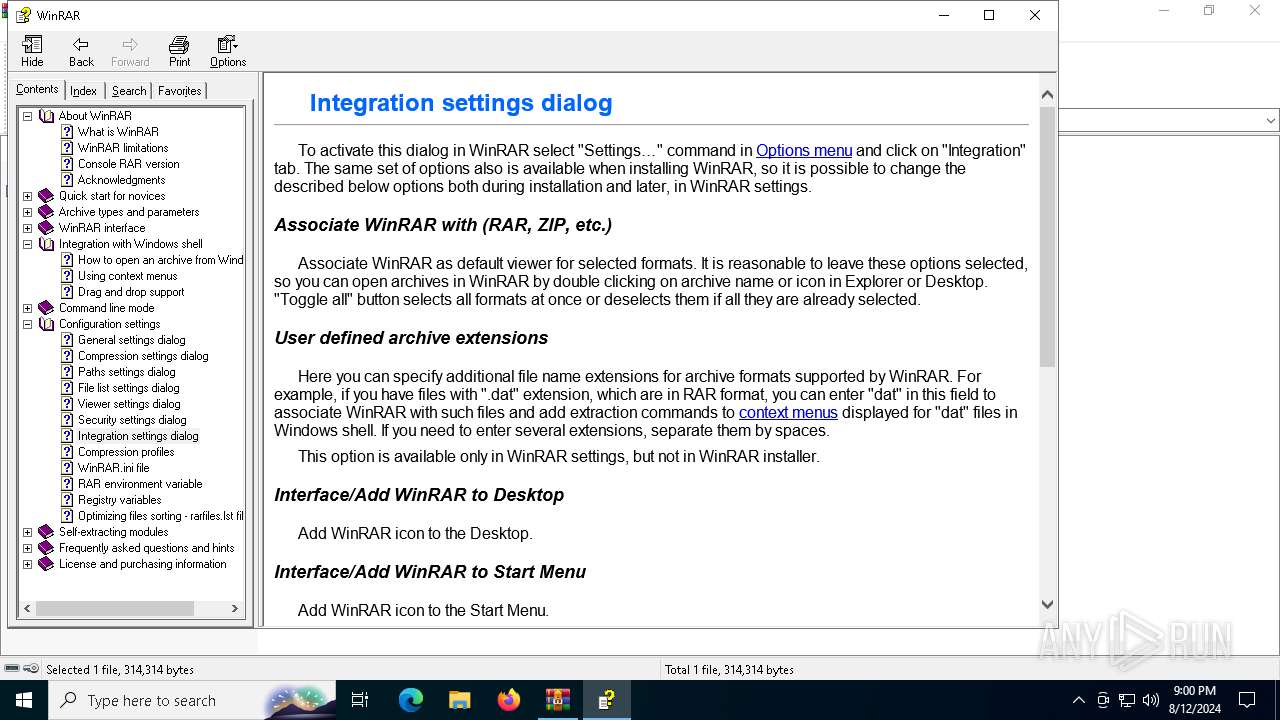Click the Windows Start button
1280x720 pixels.
tap(24, 700)
